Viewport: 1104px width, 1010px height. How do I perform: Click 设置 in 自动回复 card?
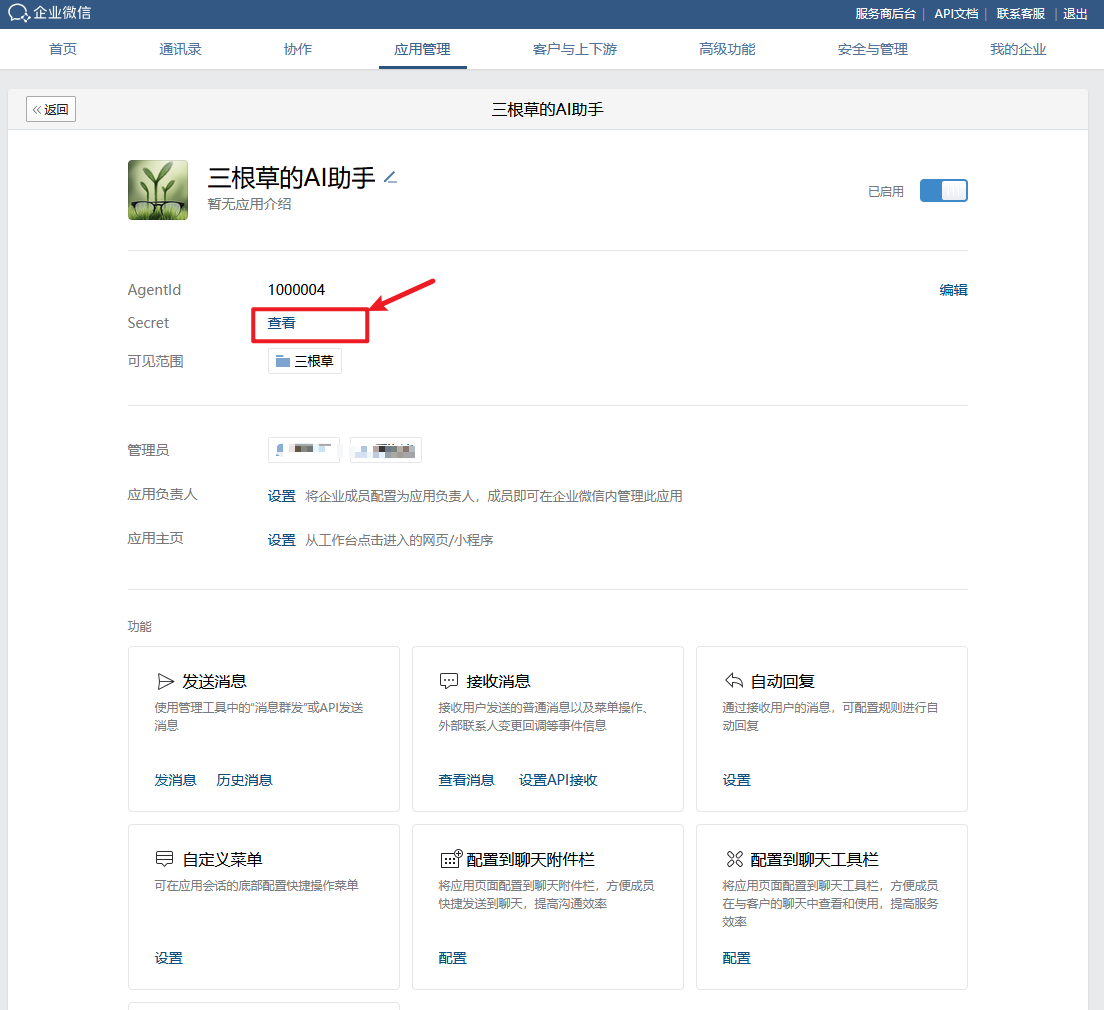point(736,780)
